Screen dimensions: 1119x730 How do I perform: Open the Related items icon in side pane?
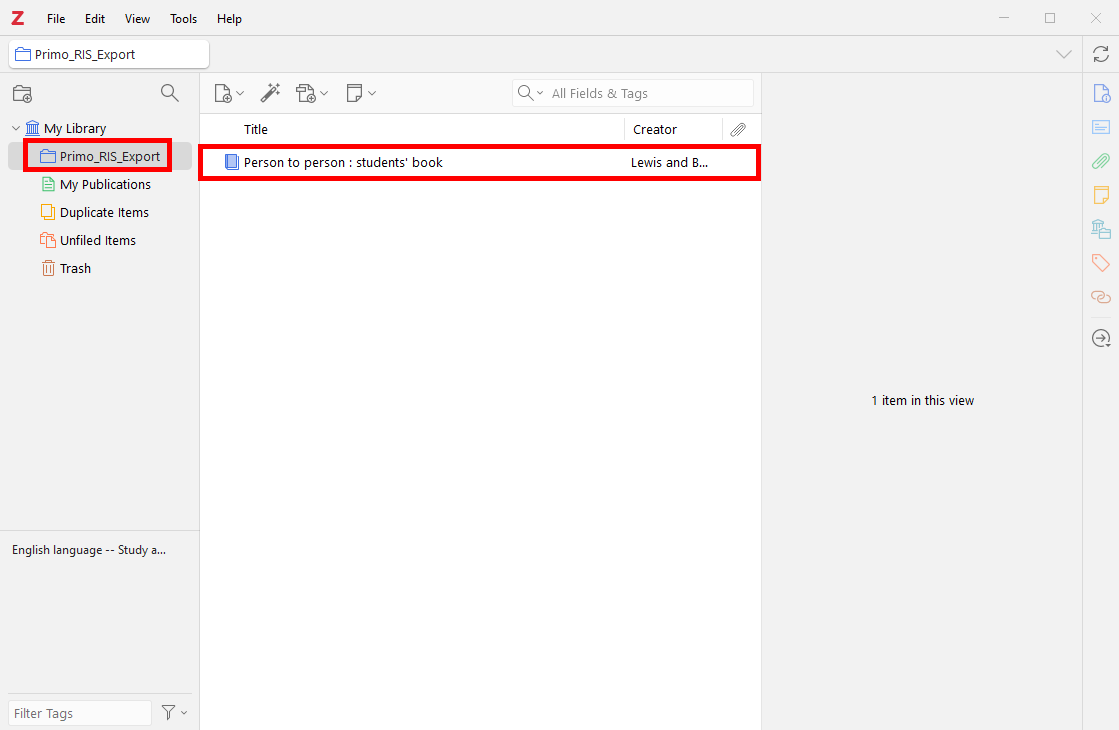[1100, 297]
